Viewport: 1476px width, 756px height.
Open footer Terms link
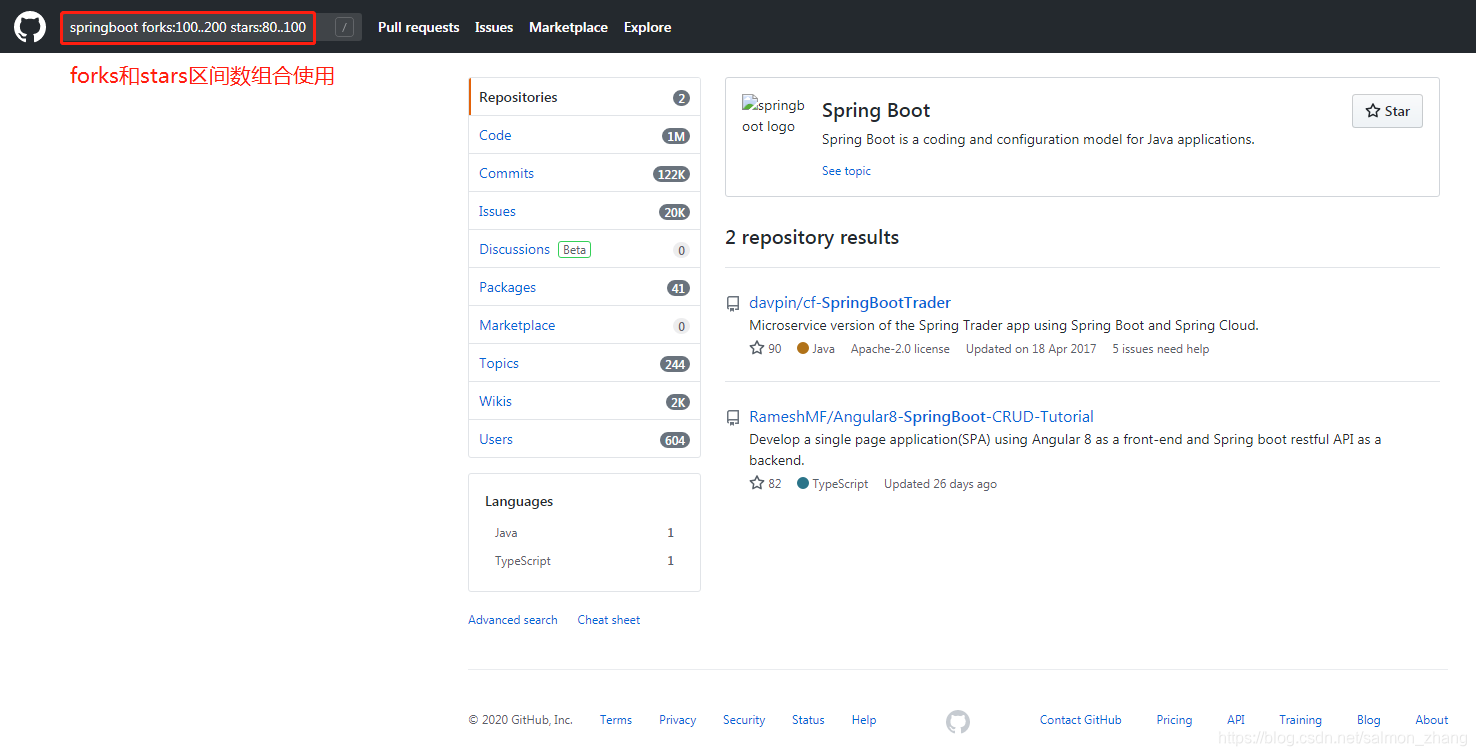(x=616, y=720)
